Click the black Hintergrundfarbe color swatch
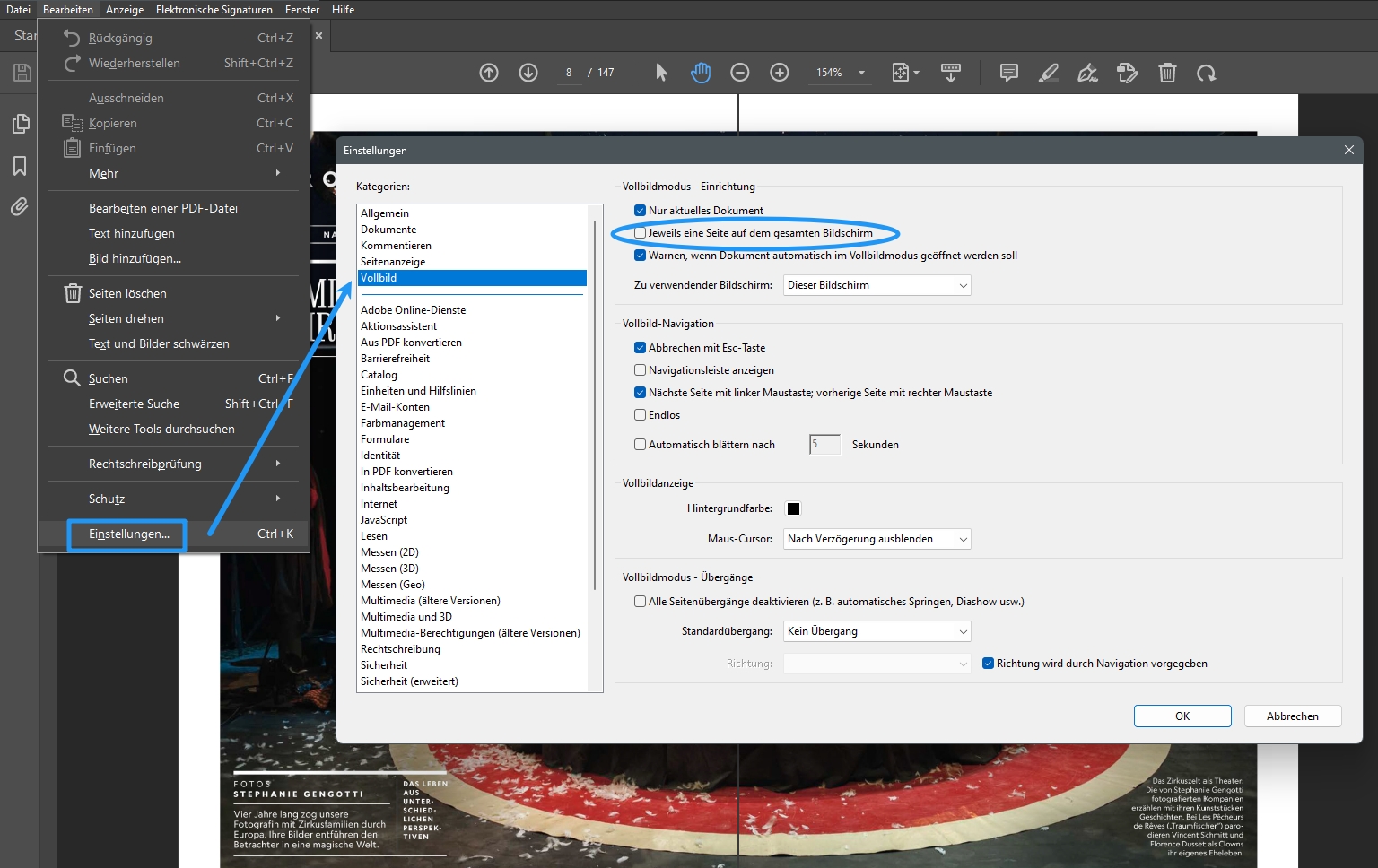 793,509
